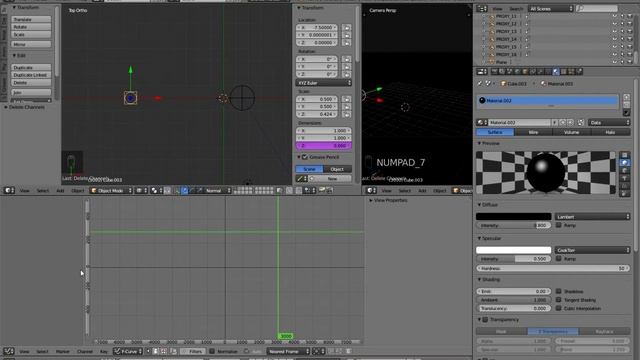Open the Data link dropdown

point(609,122)
